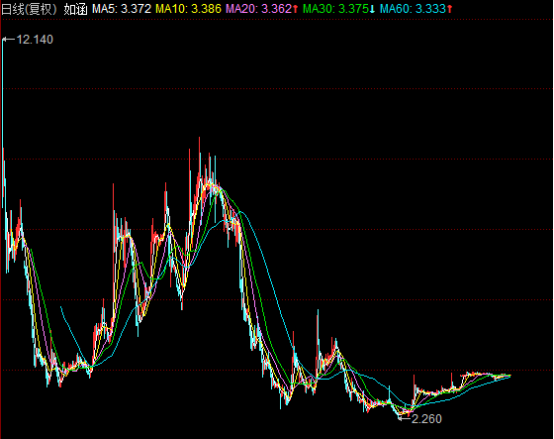This screenshot has width=554, height=439.
Task: Click the 2.260 low price marker
Action: point(427,419)
